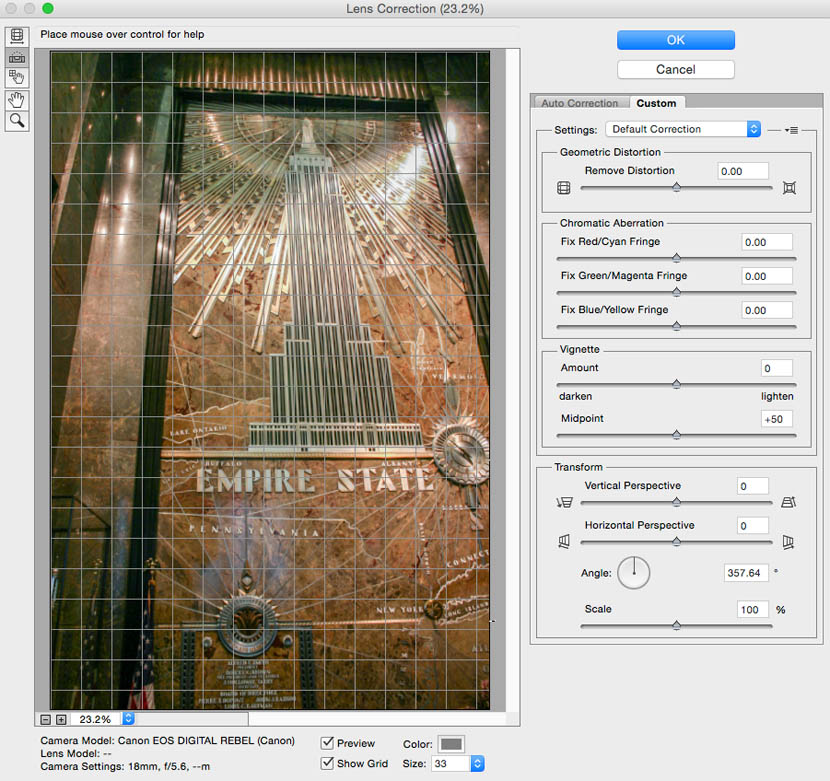
Task: Switch to the Auto Correction tab
Action: click(x=580, y=103)
